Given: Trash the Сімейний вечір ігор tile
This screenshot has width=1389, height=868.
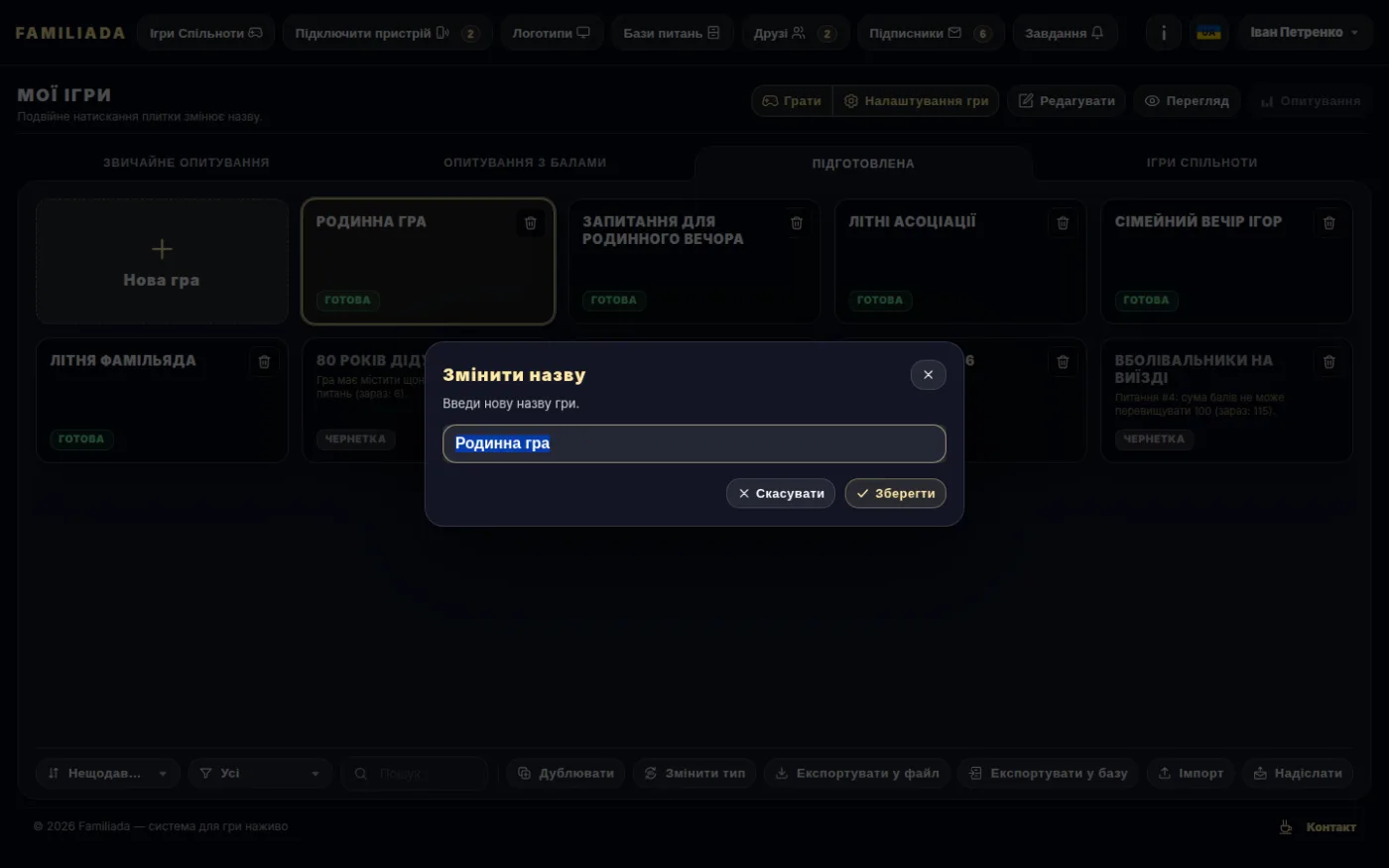Looking at the screenshot, I should point(1328,223).
